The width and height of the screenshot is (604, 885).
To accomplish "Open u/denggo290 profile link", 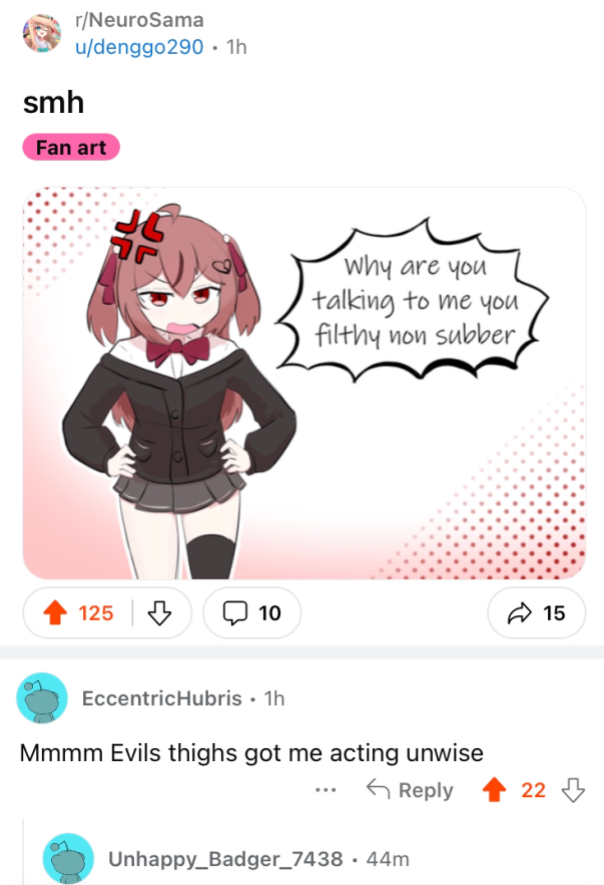I will click(x=139, y=47).
